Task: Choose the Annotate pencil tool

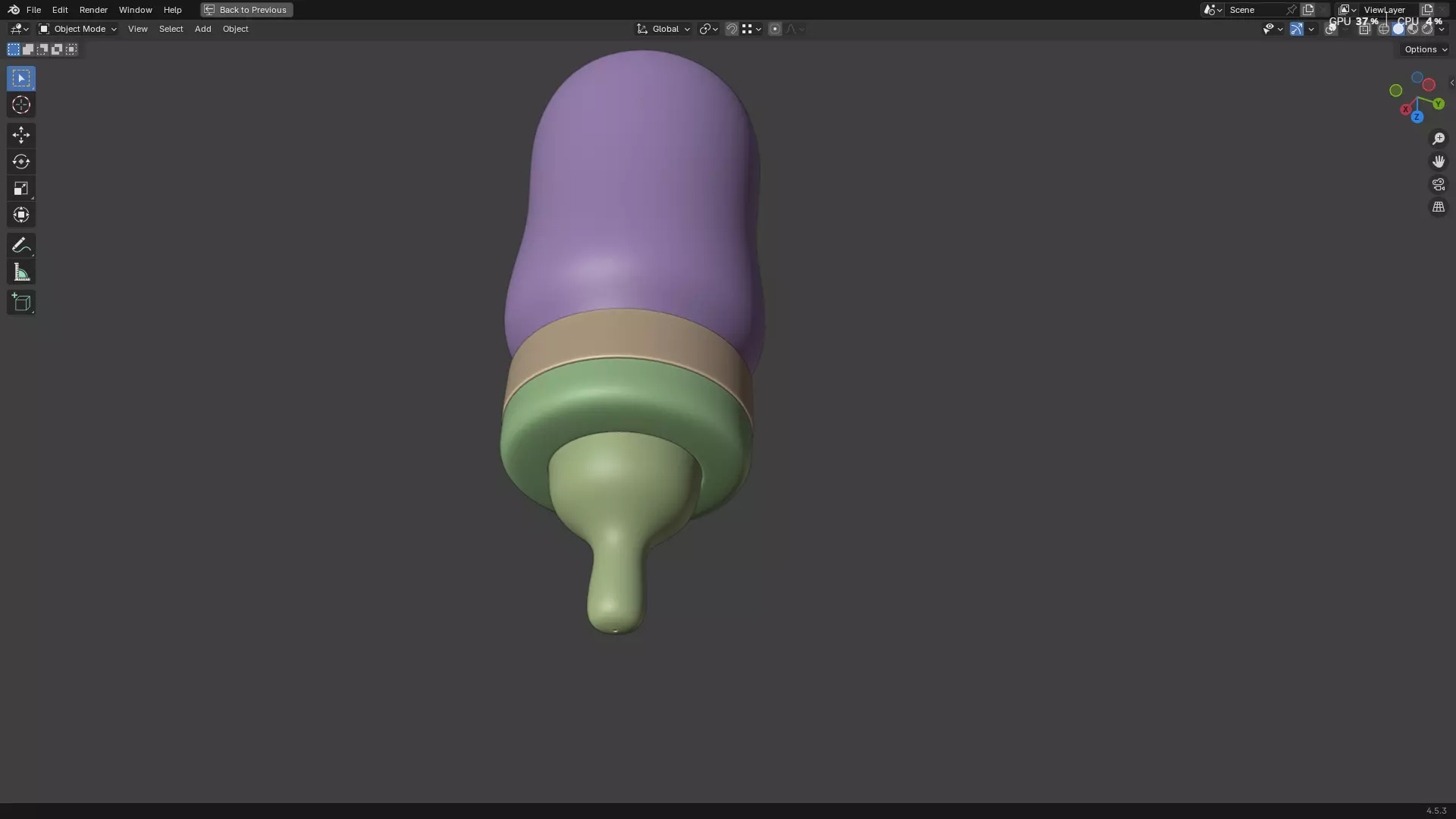Action: click(21, 245)
